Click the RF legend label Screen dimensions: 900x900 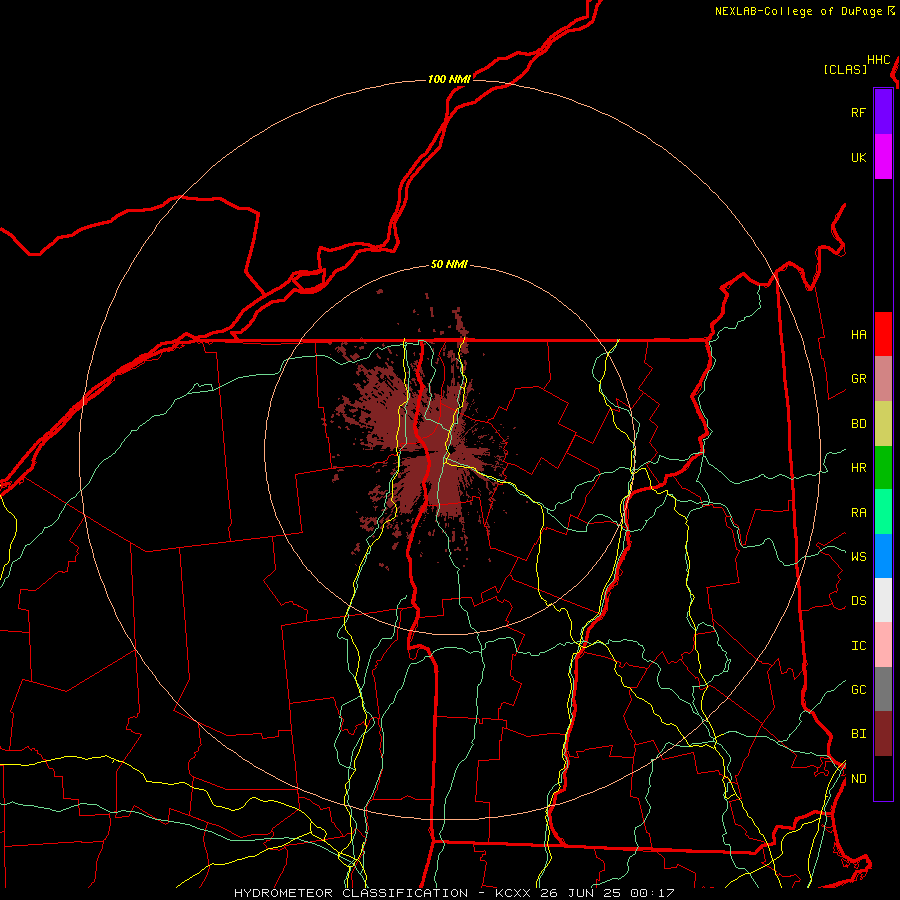pos(858,112)
